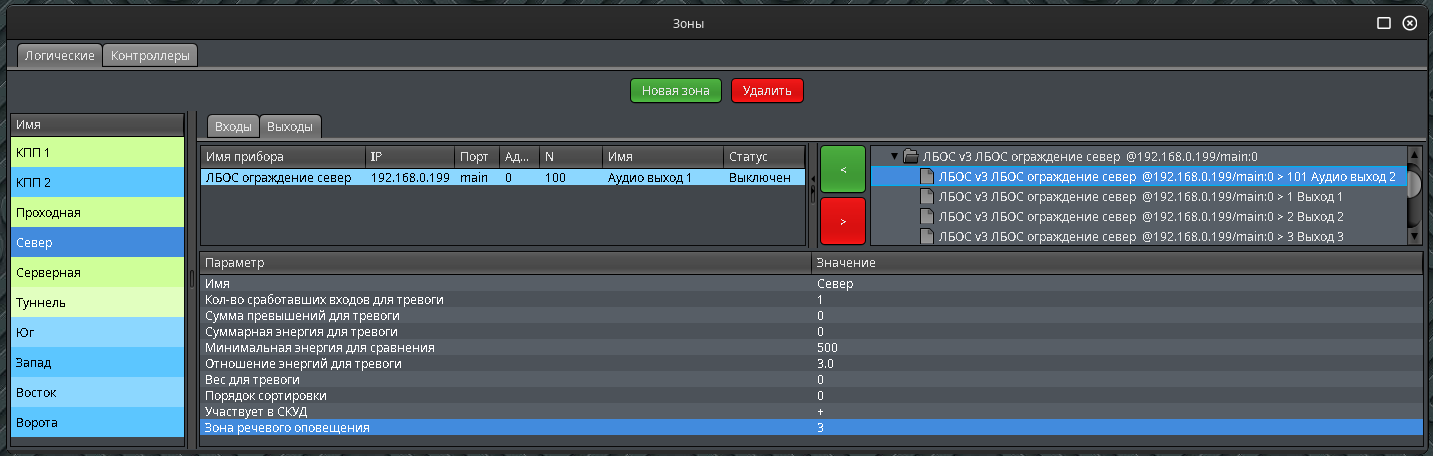Image resolution: width=1433 pixels, height=456 pixels.
Task: Click the Зона речевого оповещения value field
Action: tap(1115, 428)
